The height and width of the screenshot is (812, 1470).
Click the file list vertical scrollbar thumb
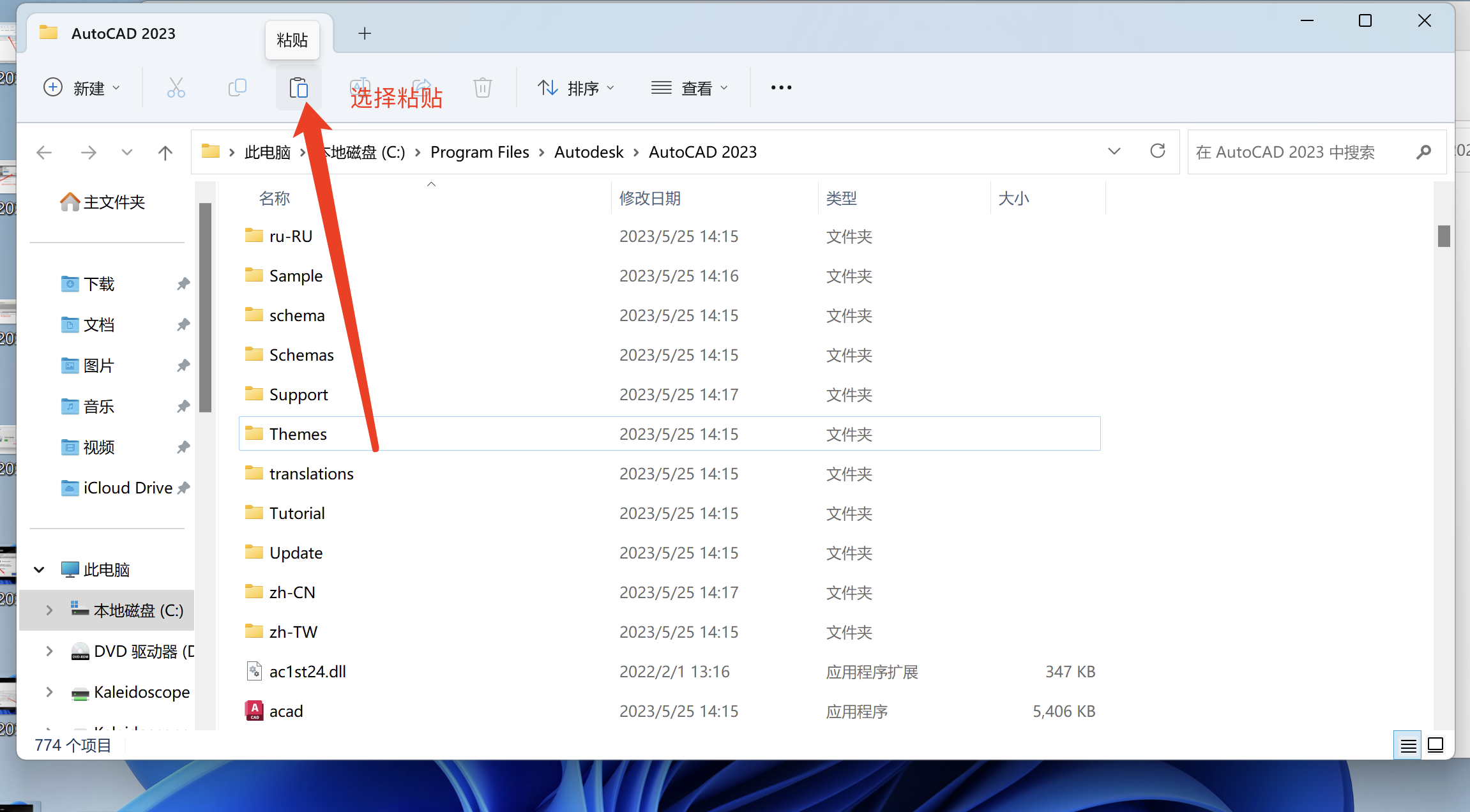(1444, 236)
